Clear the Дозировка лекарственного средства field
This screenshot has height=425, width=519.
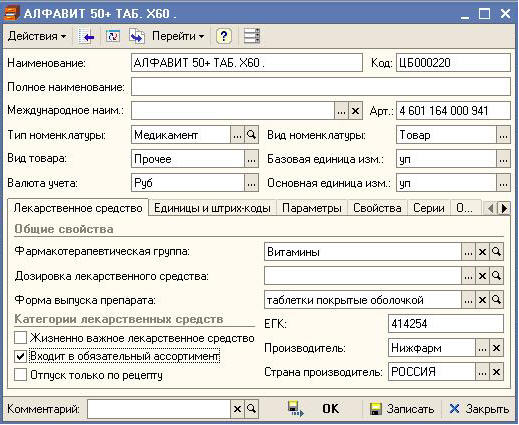tap(482, 276)
